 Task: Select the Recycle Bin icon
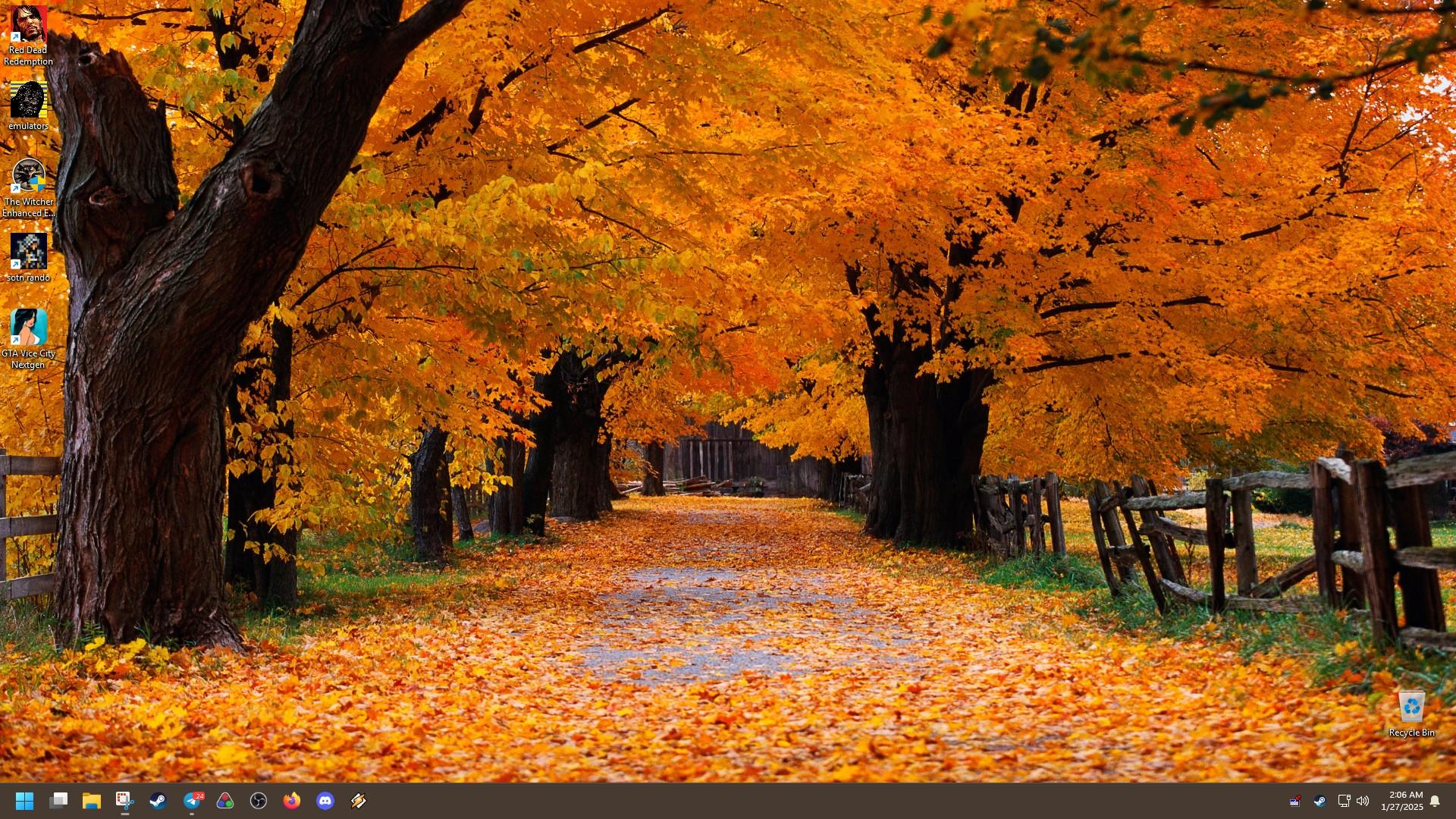click(1411, 713)
